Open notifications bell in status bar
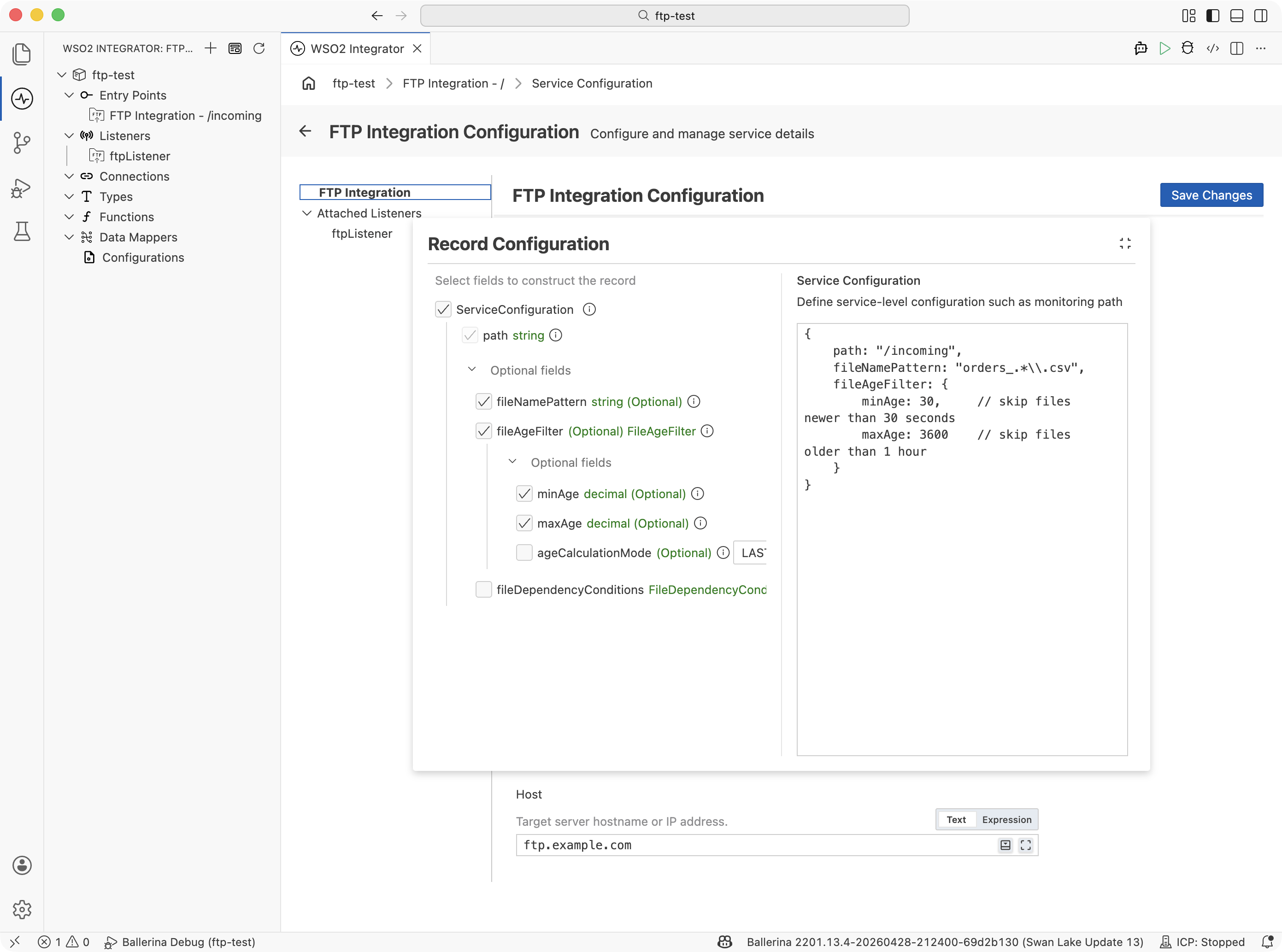The image size is (1282, 952). [x=1267, y=941]
